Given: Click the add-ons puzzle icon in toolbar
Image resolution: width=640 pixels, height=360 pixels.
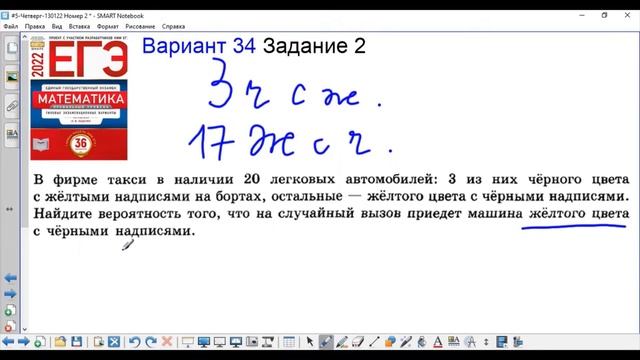Looking at the screenshot, I should click(x=518, y=342).
